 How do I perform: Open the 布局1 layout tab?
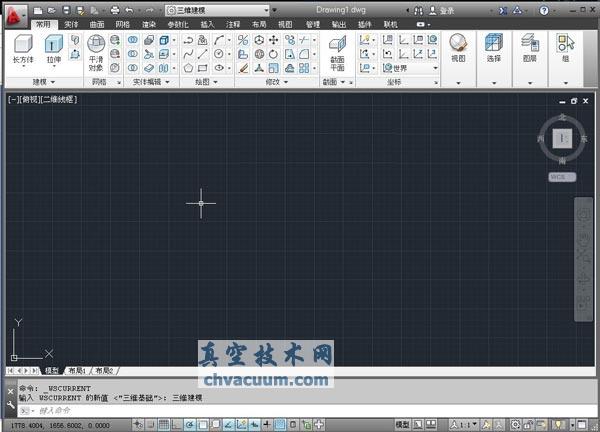tap(77, 370)
